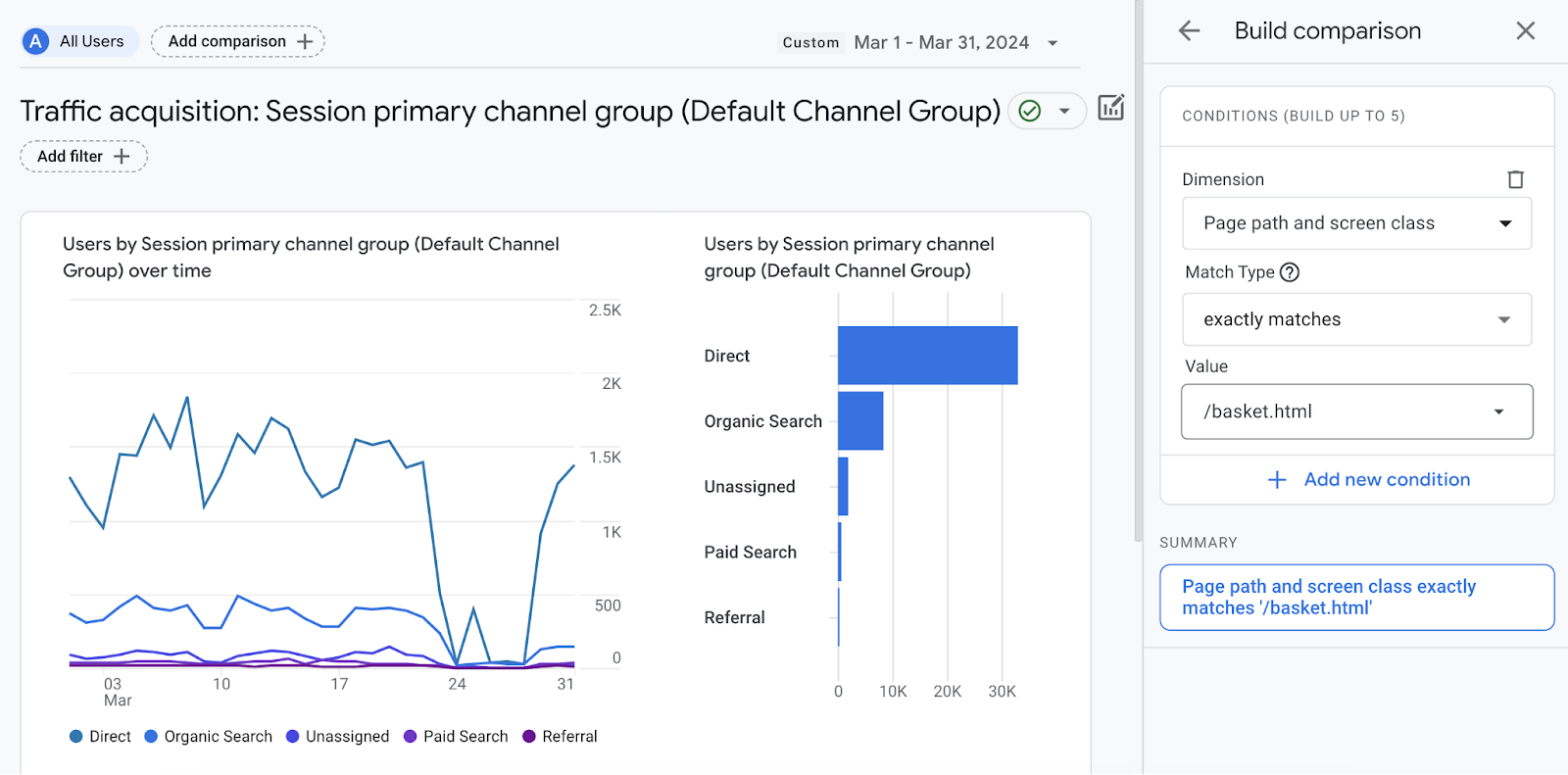Click the green report status checkmark
This screenshot has width=1568, height=775.
point(1030,111)
